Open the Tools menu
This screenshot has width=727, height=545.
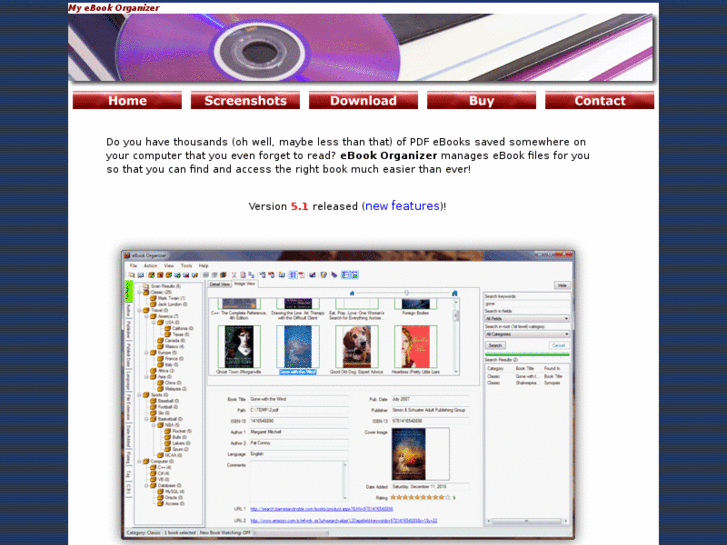pyautogui.click(x=186, y=266)
